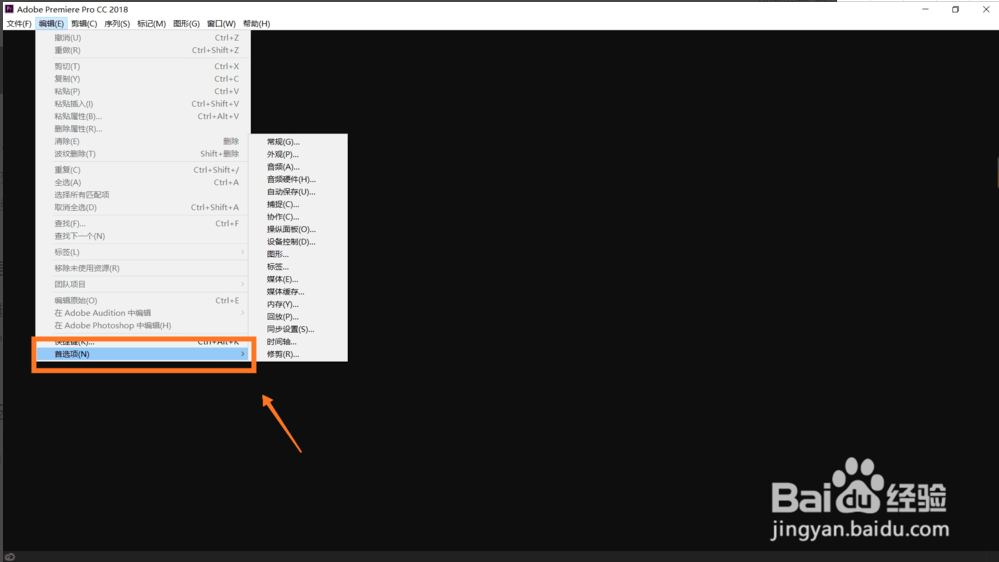Open 常规(G)... preferences
Screen dimensions: 999x562
(x=298, y=142)
